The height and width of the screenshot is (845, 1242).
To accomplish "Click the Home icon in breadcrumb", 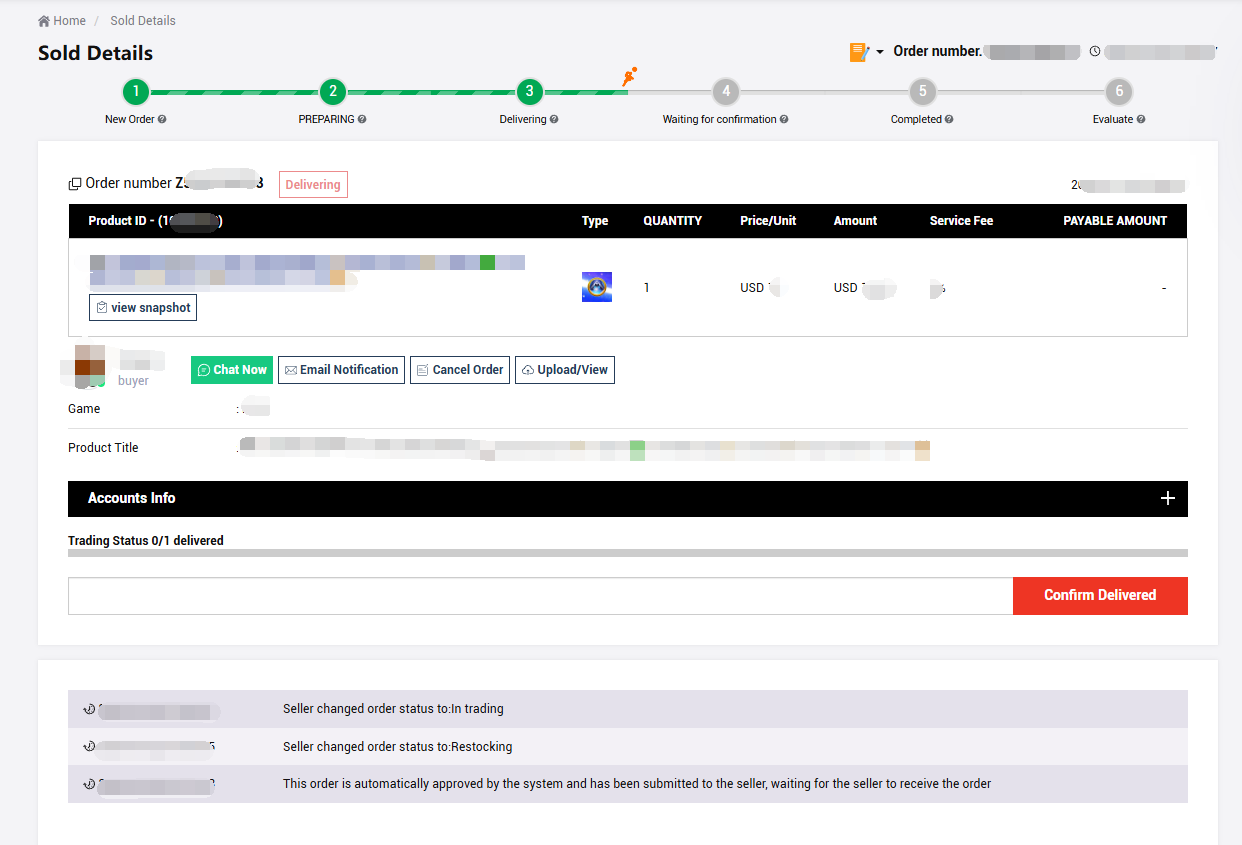I will pyautogui.click(x=44, y=21).
